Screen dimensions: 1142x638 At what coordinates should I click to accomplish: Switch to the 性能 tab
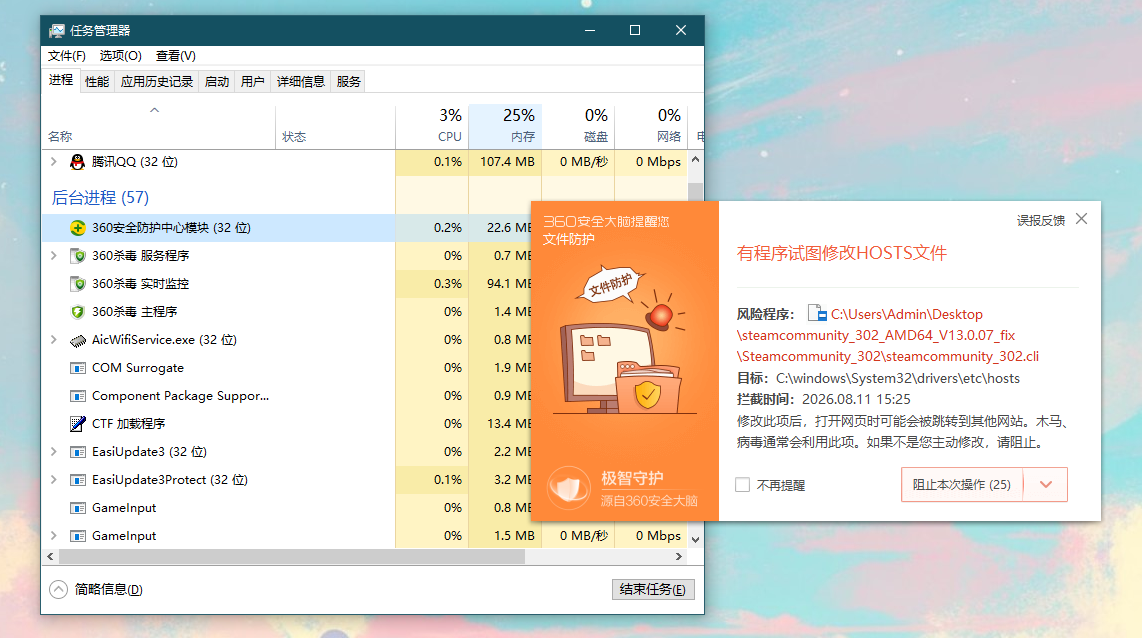(x=97, y=82)
